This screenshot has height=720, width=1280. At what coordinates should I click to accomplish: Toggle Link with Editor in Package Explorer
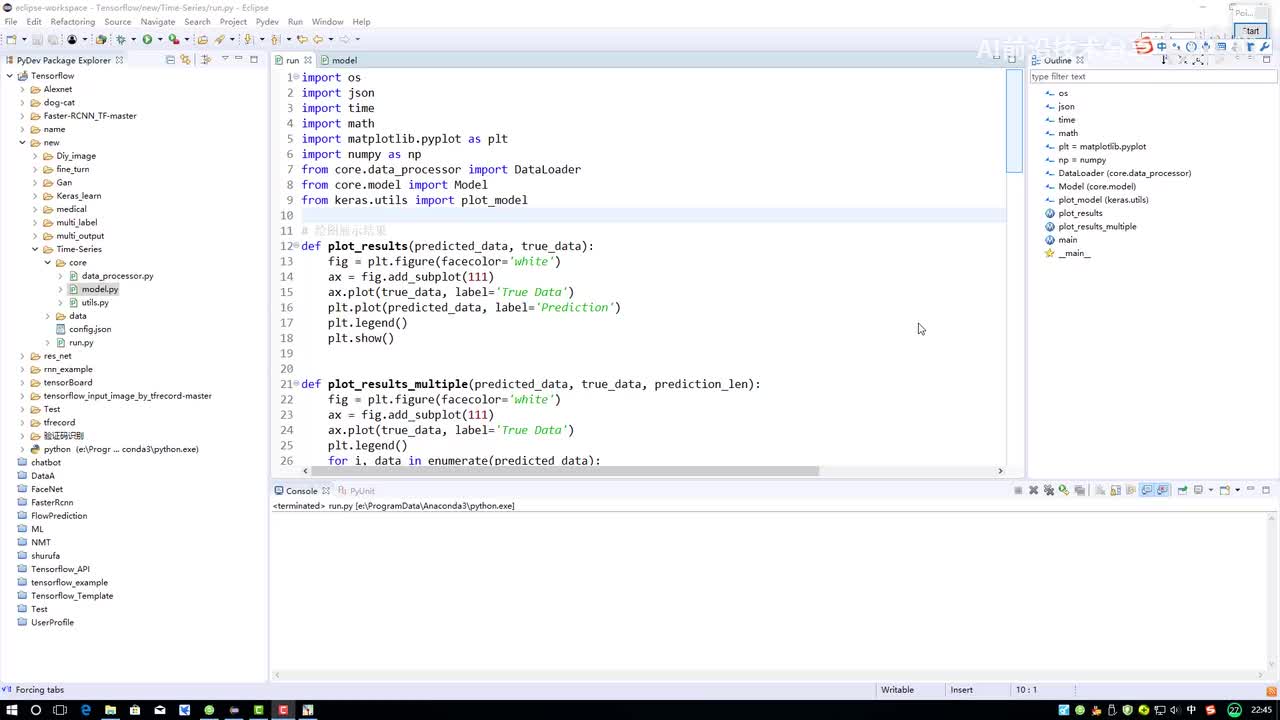click(184, 60)
